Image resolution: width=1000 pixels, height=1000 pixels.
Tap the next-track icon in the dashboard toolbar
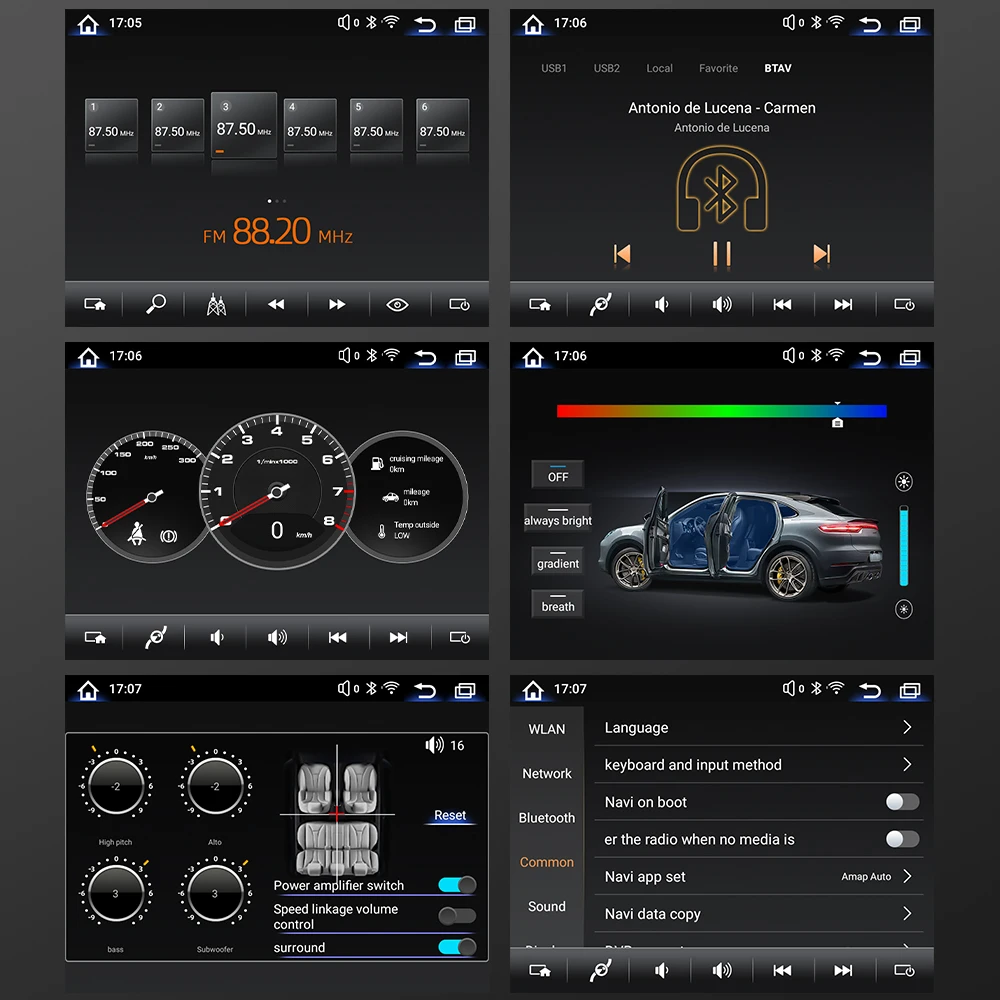click(x=398, y=637)
